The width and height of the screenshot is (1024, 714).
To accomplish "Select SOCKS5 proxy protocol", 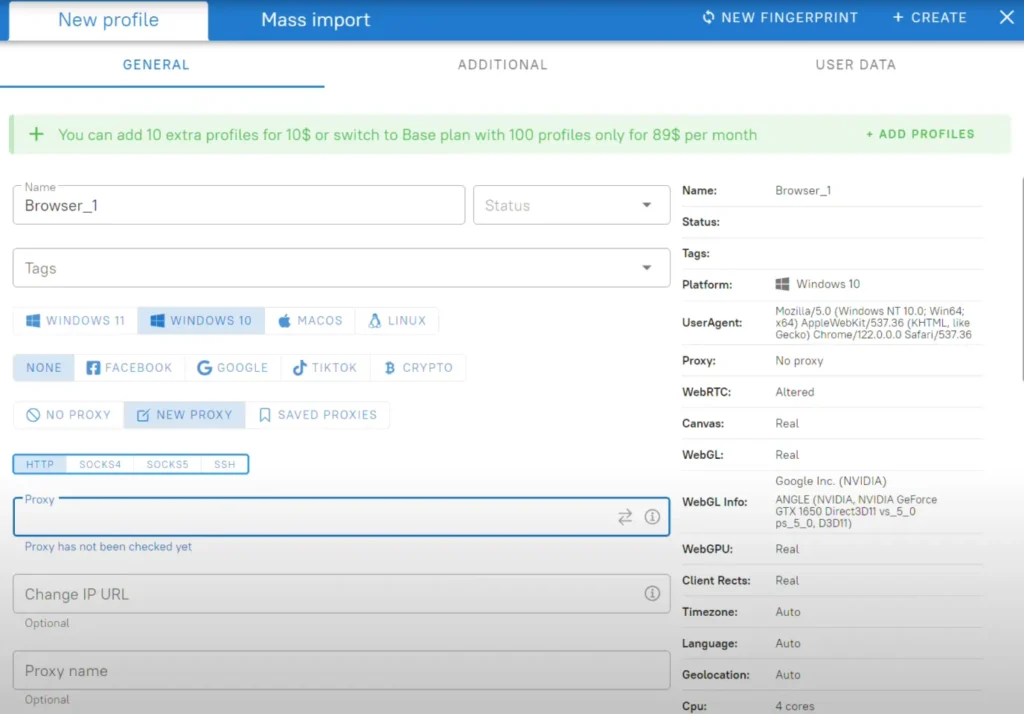I will [x=167, y=464].
